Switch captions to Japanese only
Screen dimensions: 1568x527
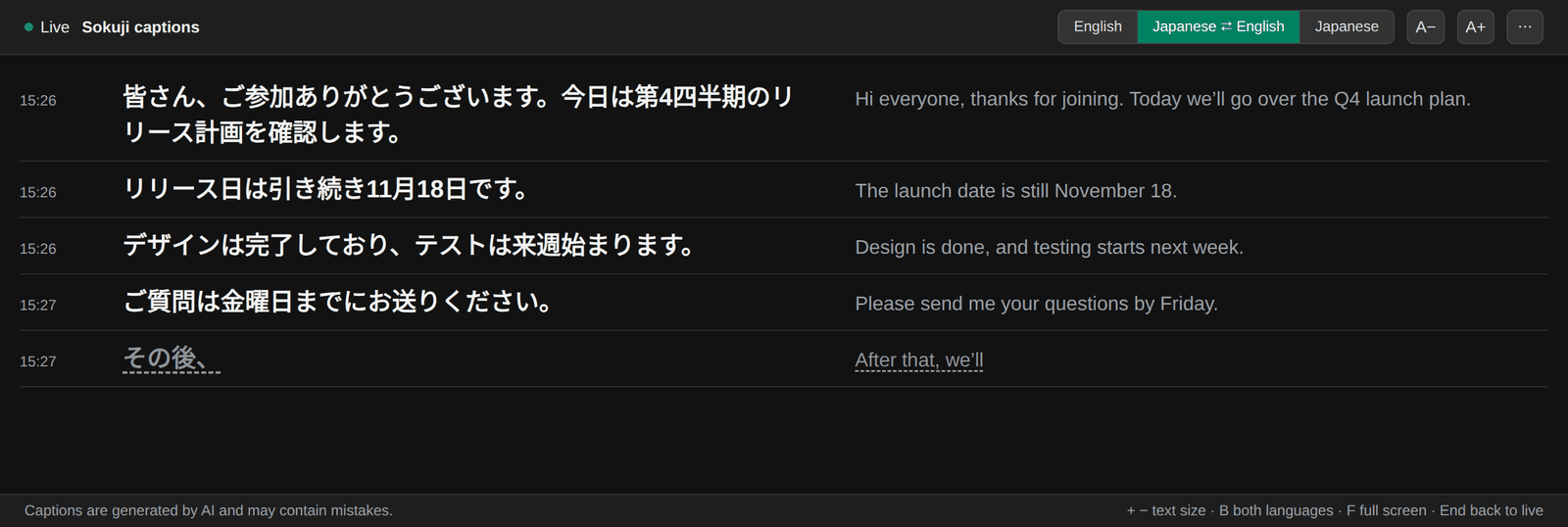coord(1347,26)
